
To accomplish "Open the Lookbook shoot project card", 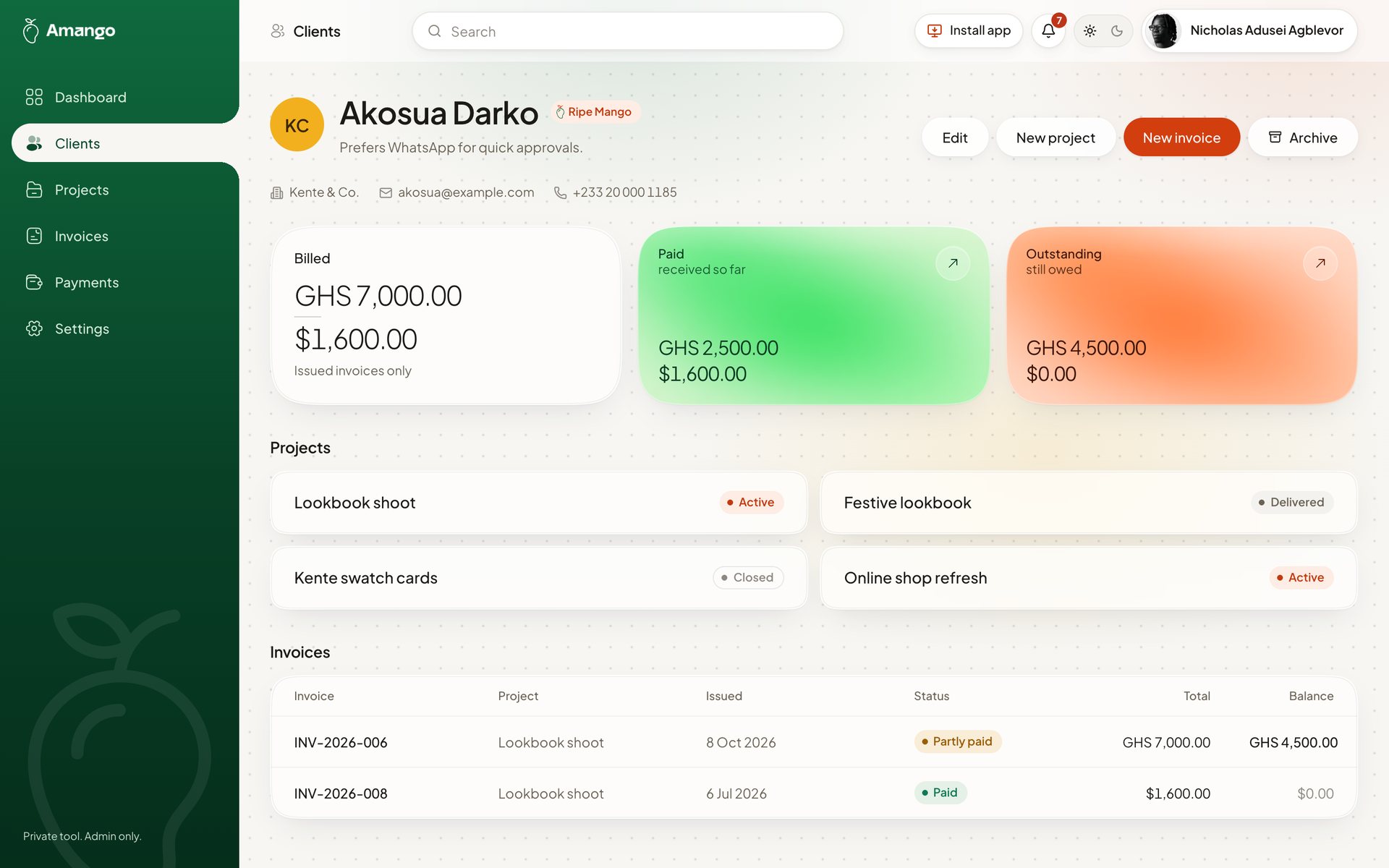I will point(538,503).
